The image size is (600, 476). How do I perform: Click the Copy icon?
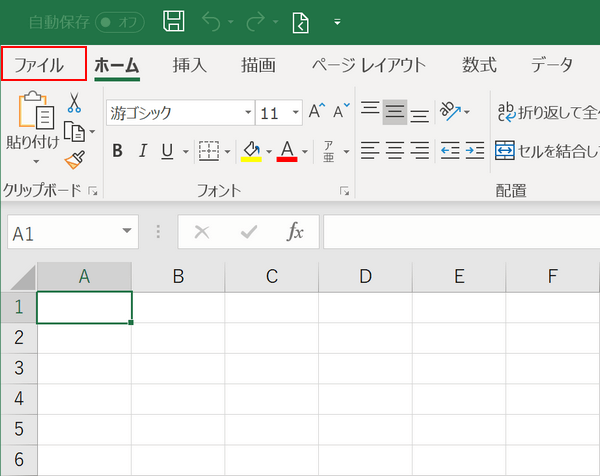pos(74,132)
